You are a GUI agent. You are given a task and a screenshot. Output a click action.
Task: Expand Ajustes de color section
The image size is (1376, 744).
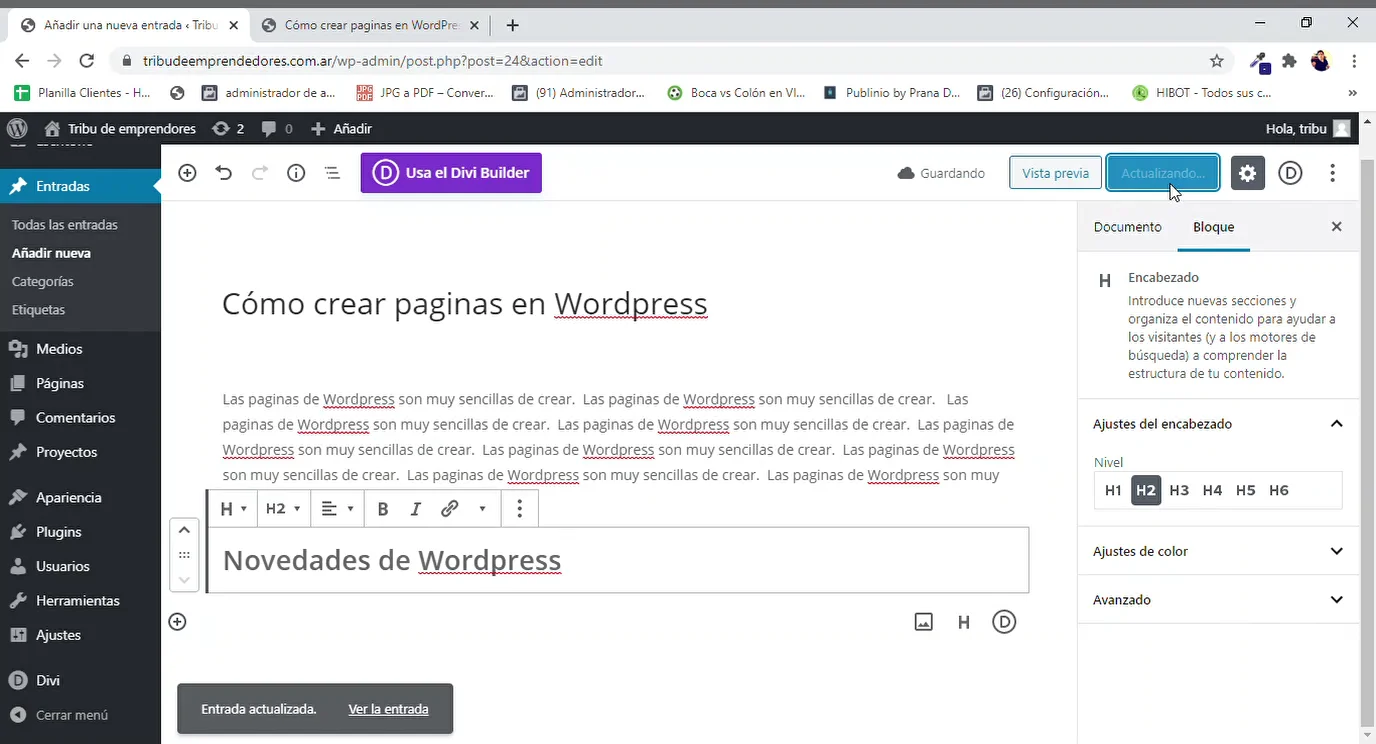pyautogui.click(x=1218, y=551)
